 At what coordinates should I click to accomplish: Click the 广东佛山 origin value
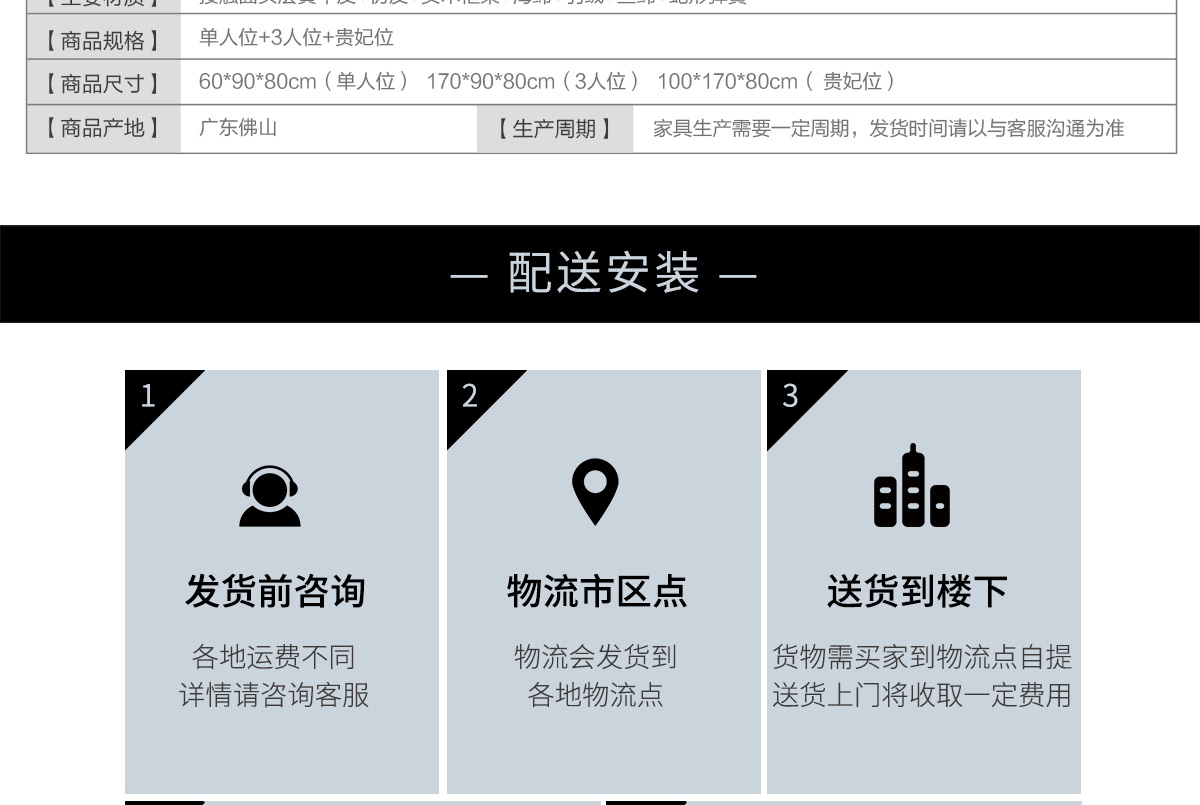click(238, 128)
